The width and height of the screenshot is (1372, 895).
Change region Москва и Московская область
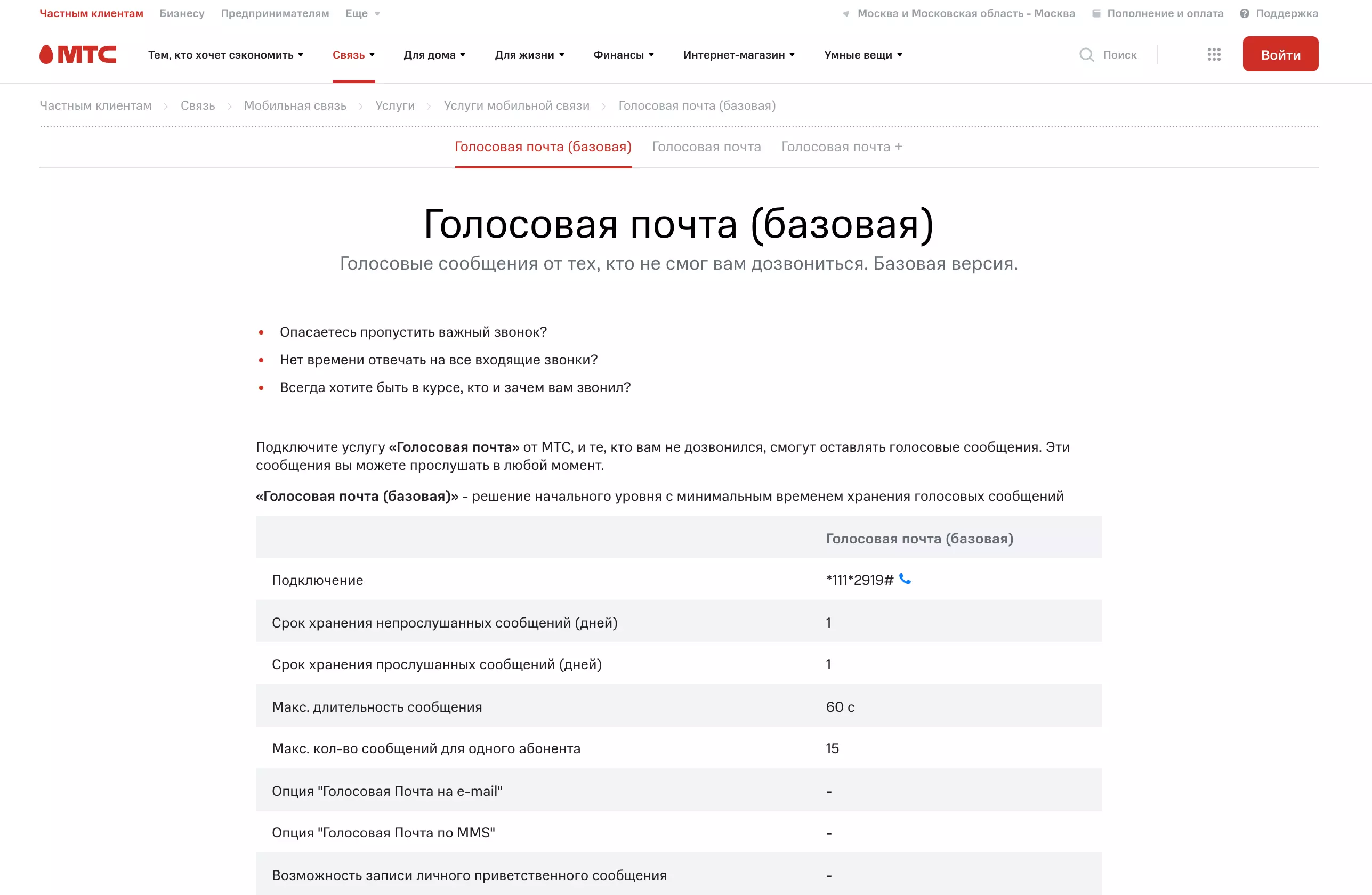coord(966,13)
